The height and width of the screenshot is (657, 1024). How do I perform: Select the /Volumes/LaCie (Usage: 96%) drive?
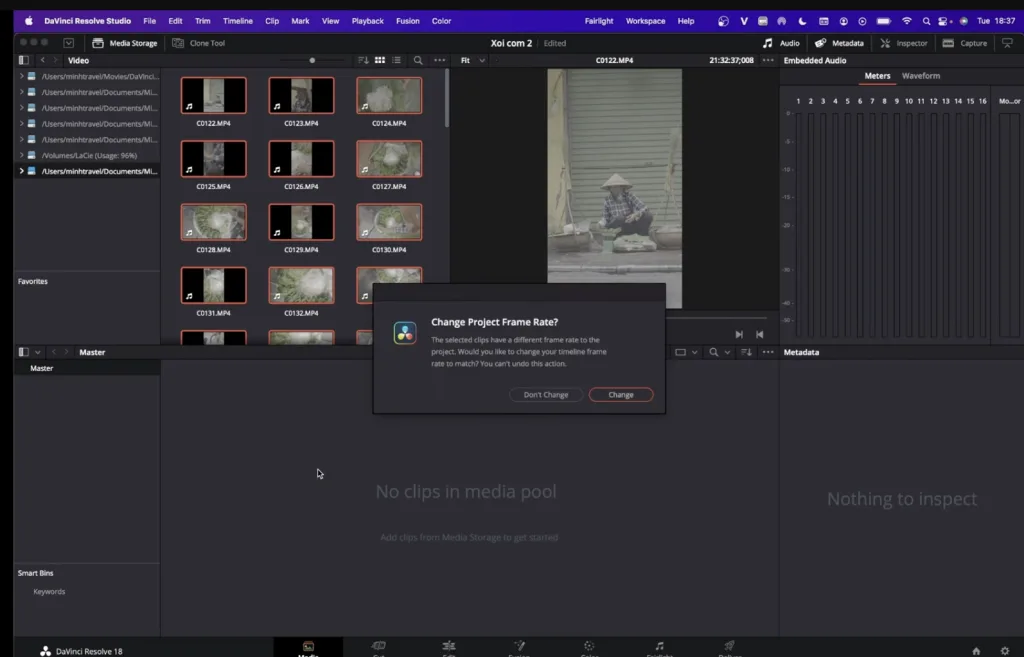pyautogui.click(x=89, y=155)
